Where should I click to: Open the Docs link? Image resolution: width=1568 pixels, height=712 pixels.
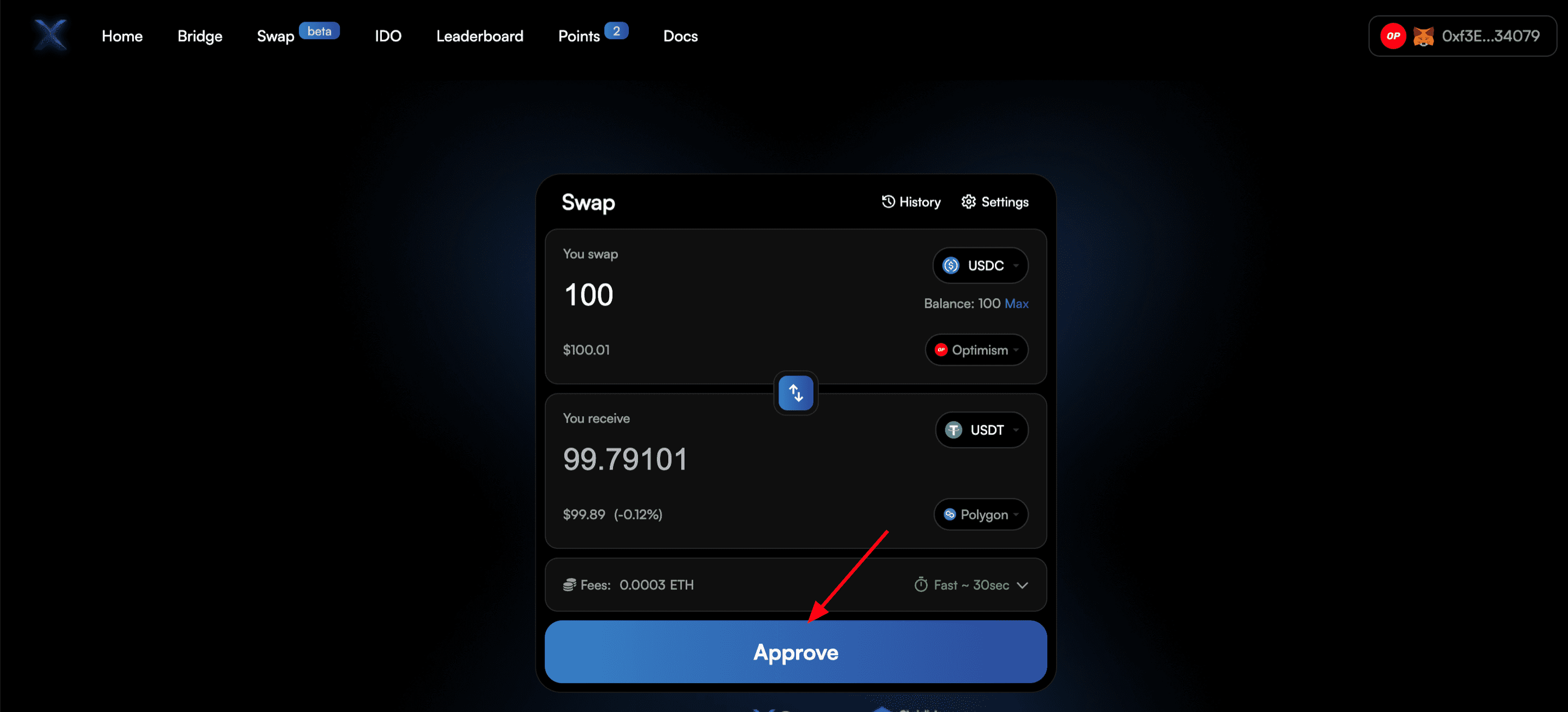(680, 36)
